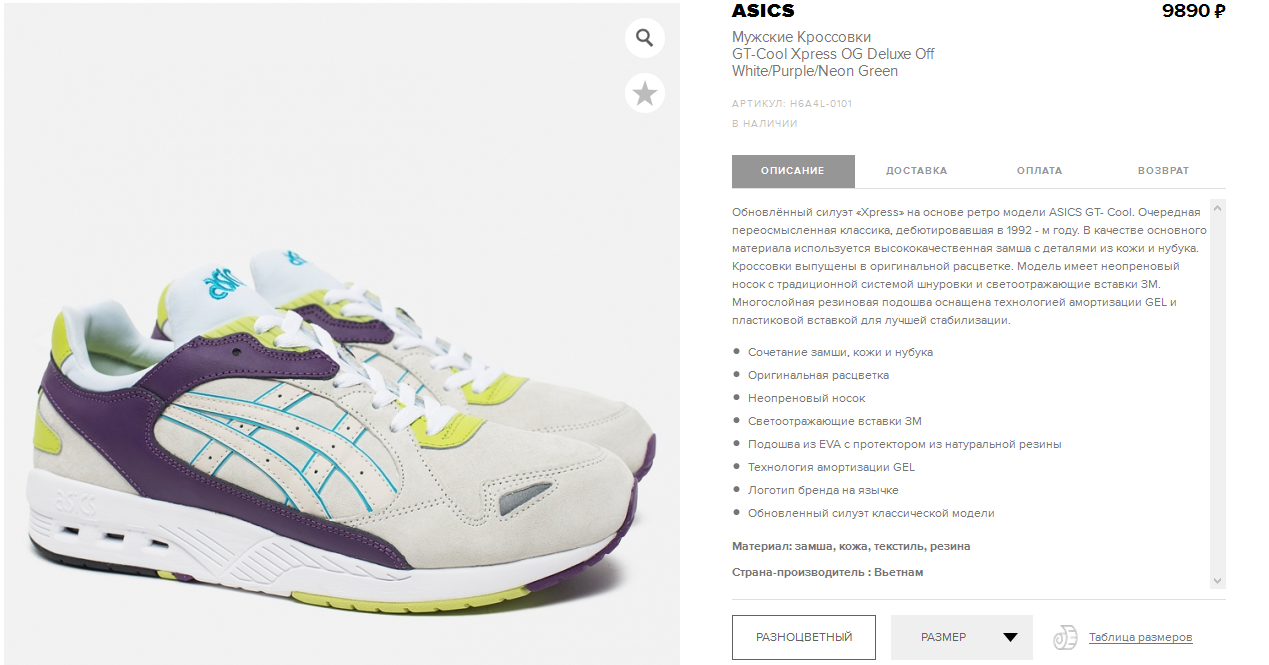The width and height of the screenshot is (1269, 665).
Task: Click the article number H6A4L-0101 text
Action: pos(821,104)
